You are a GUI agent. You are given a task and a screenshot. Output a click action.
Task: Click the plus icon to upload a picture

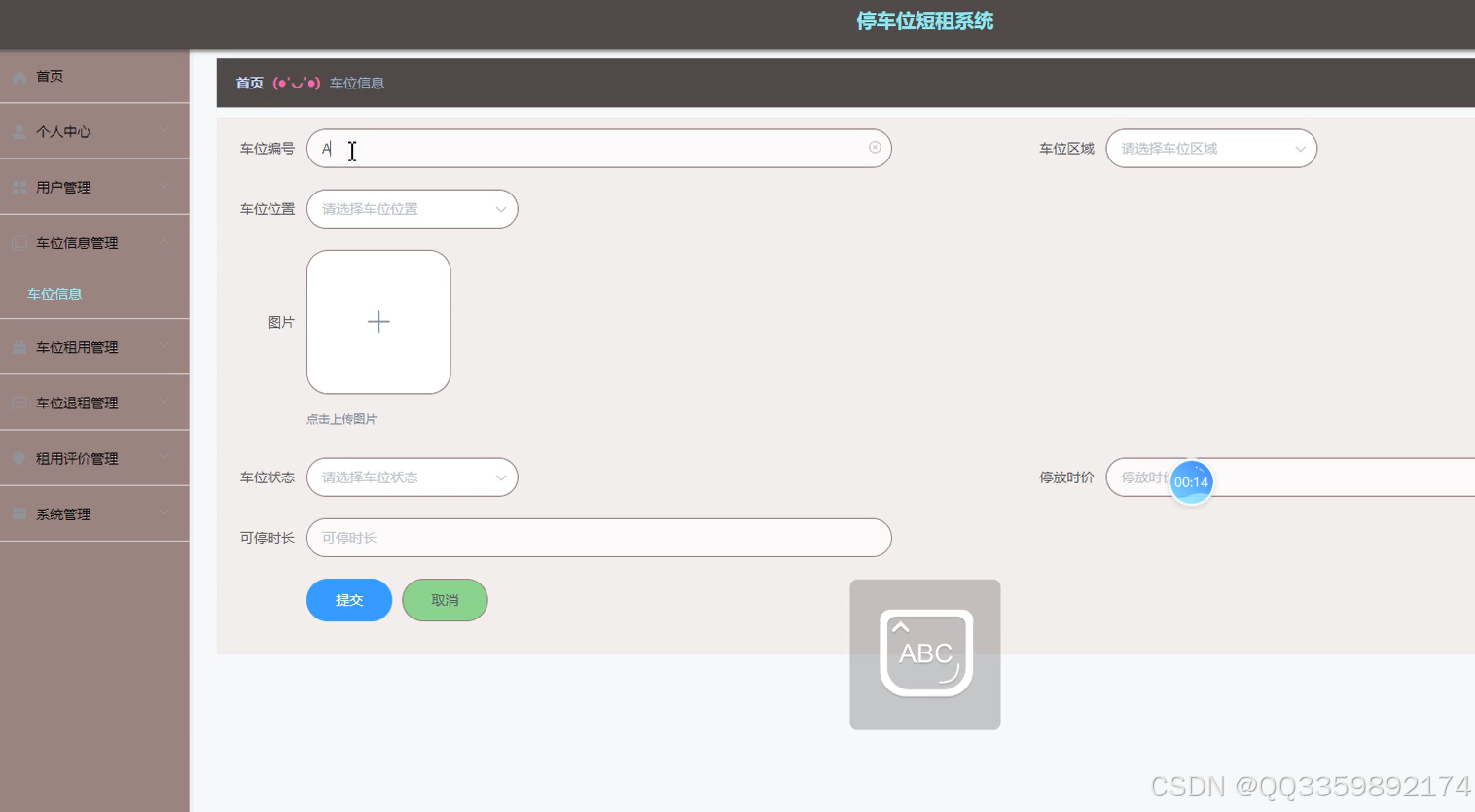[378, 322]
